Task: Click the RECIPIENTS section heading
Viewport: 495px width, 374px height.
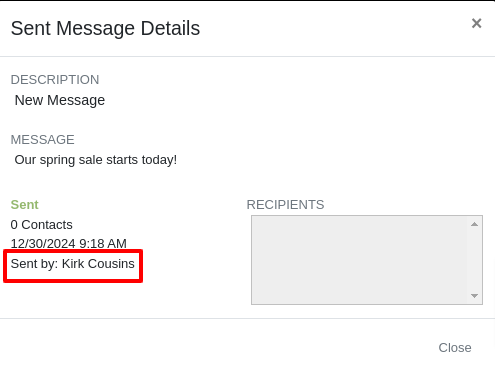Action: coord(285,205)
